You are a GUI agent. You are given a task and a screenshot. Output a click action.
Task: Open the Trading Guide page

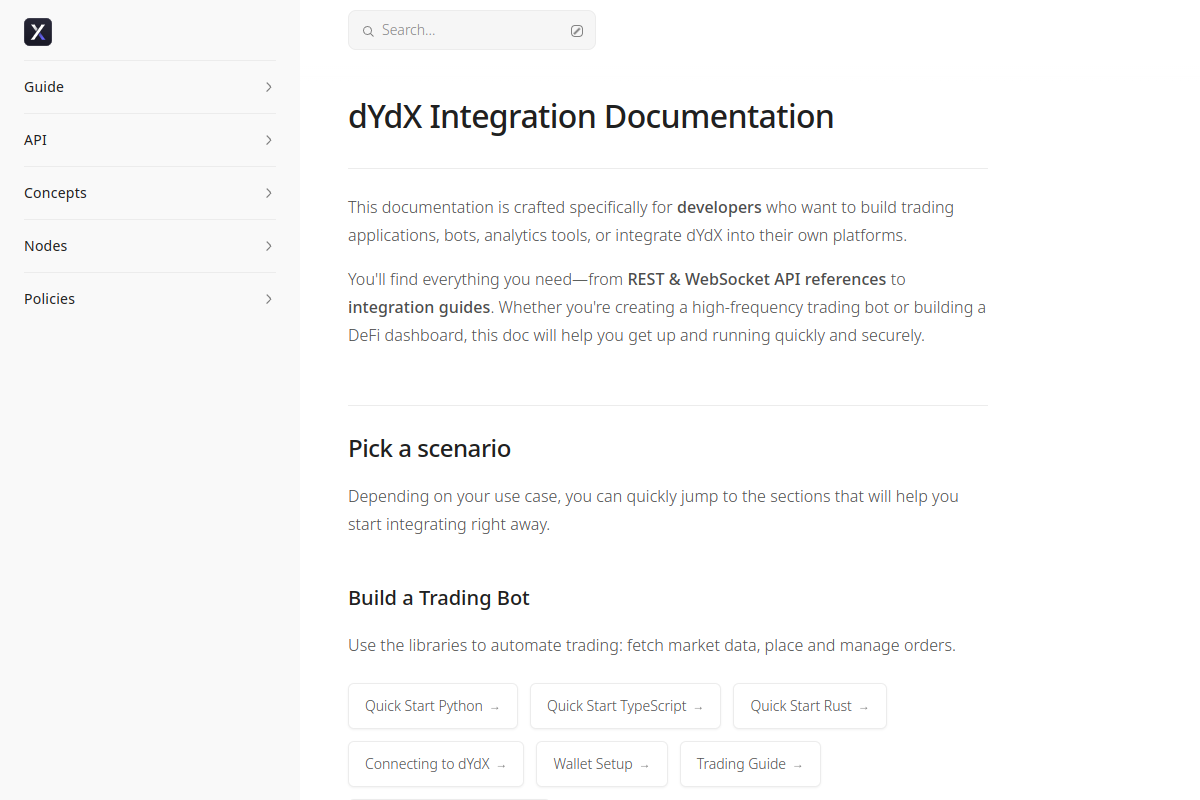750,764
